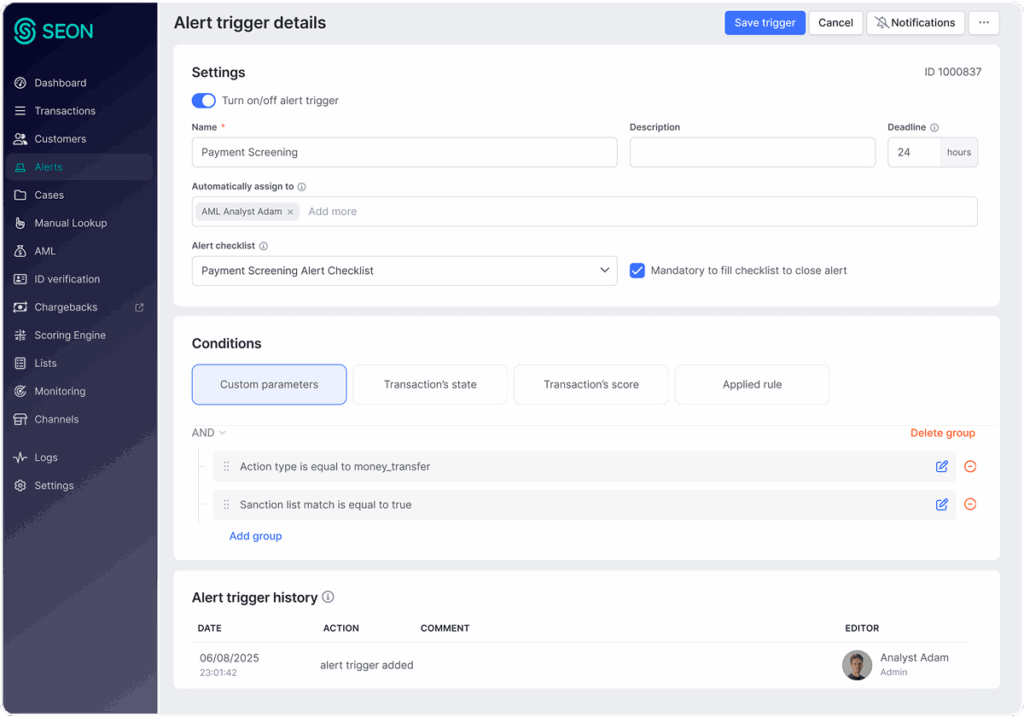Click Automatically assign to info icon

point(302,187)
